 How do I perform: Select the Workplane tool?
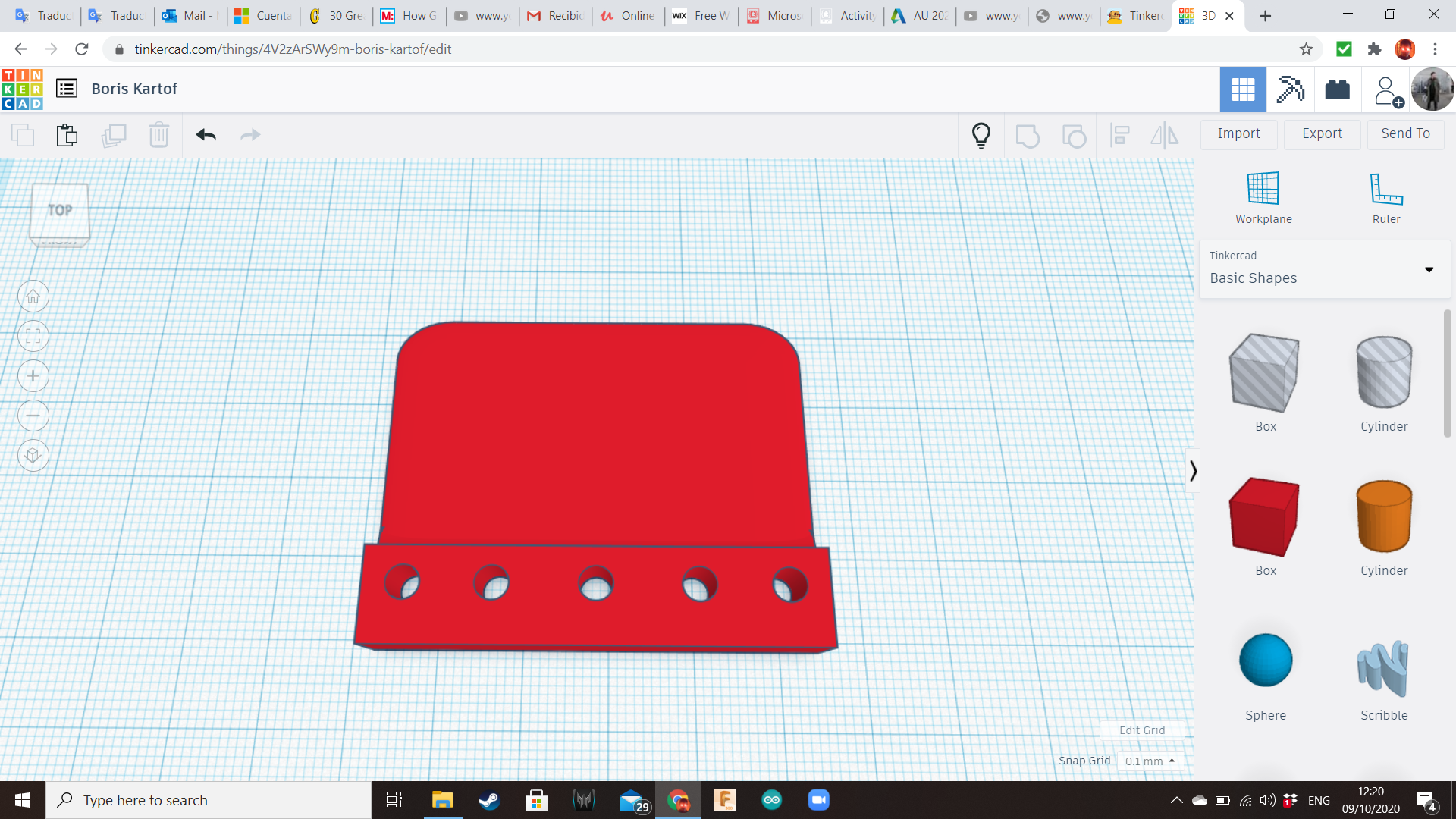(1262, 197)
